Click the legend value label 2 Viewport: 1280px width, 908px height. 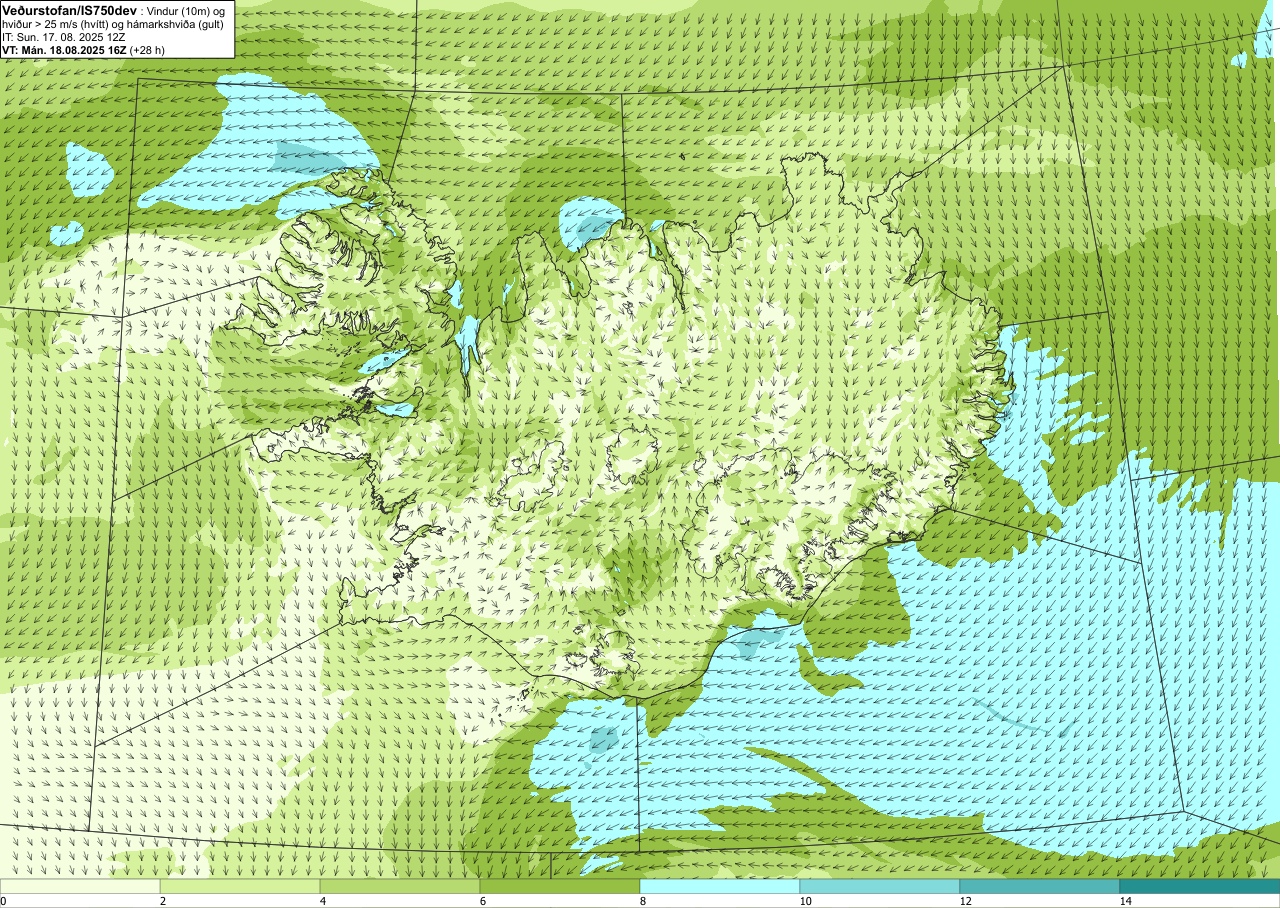163,901
